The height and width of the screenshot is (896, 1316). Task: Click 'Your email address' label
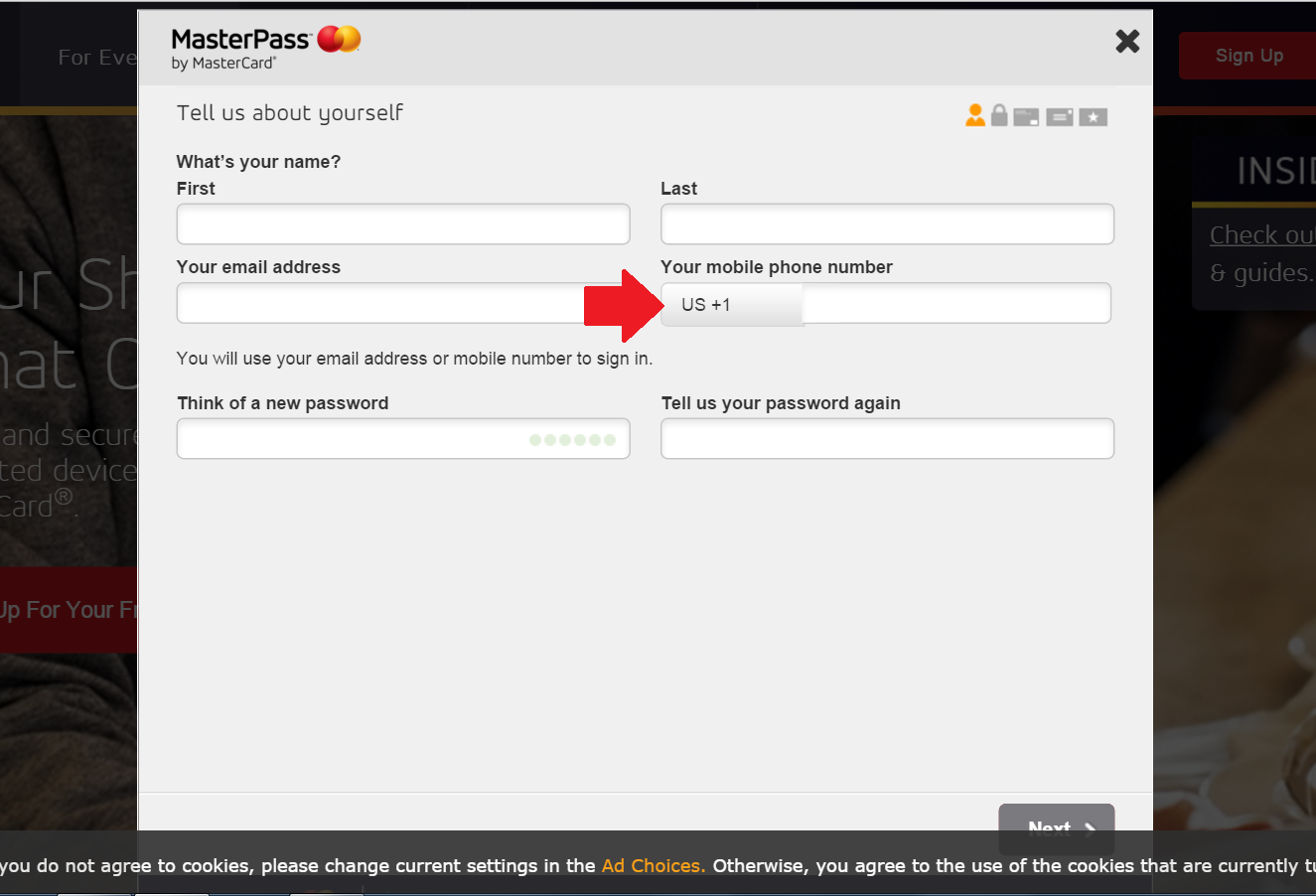click(258, 267)
